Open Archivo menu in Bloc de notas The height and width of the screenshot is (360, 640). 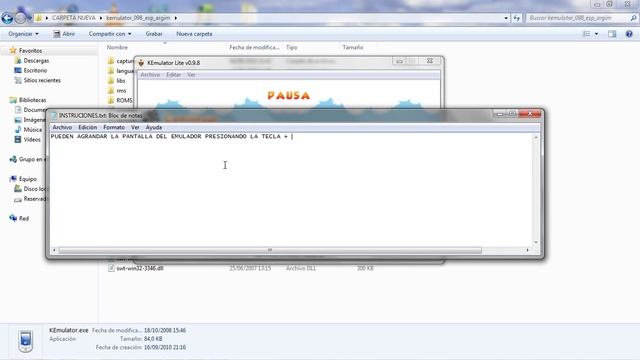pyautogui.click(x=62, y=127)
